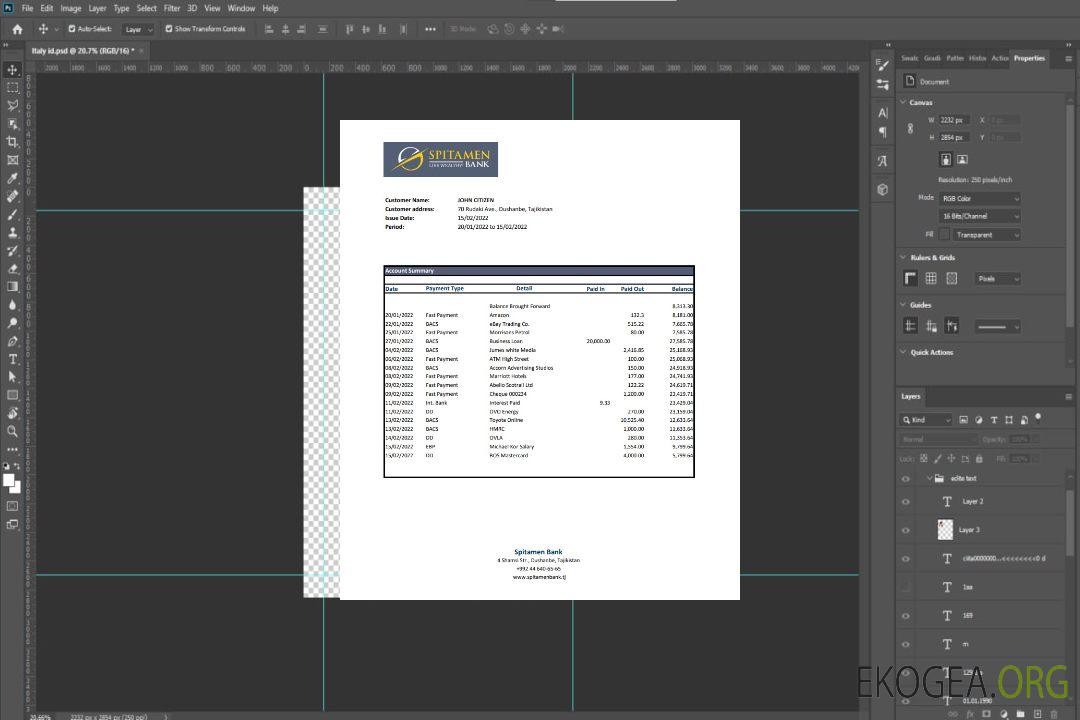Click the lock guides icon
This screenshot has height=720, width=1080.
tap(931, 326)
